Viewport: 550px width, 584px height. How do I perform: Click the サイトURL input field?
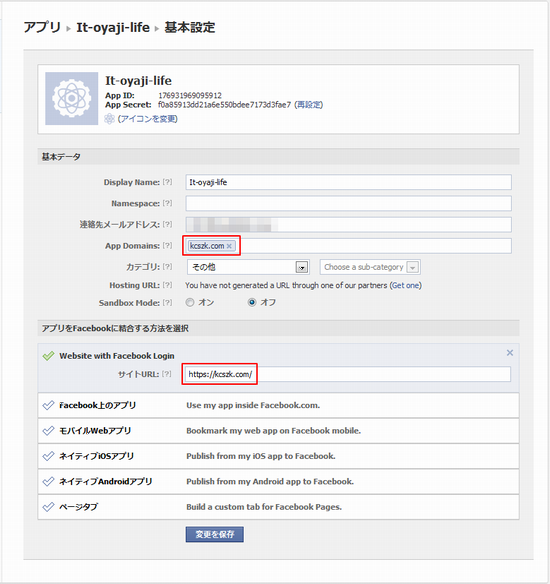[348, 374]
